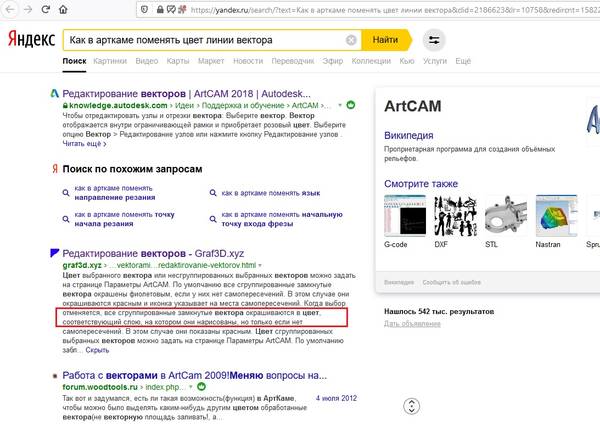Open the forum.woodtools.ru green URL
600x426 pixels.
(100, 387)
